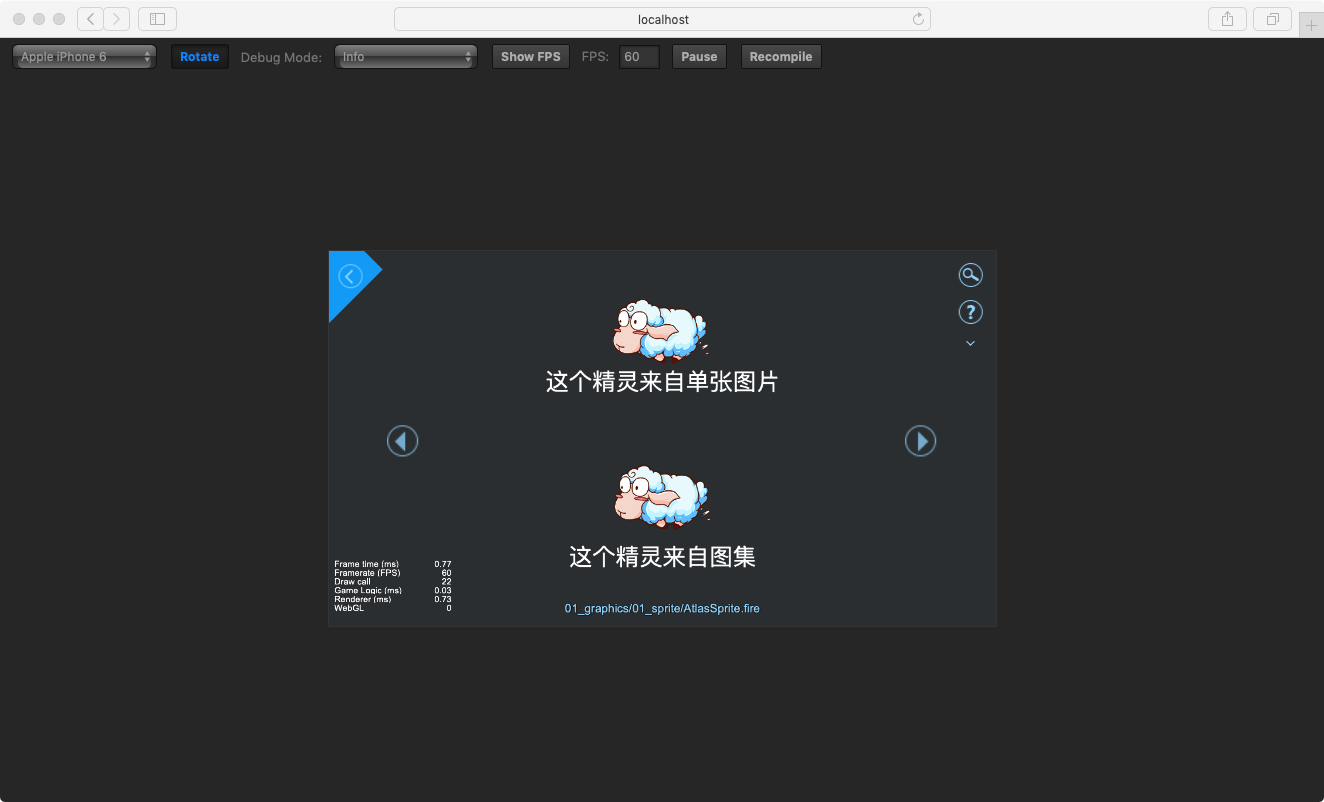The width and height of the screenshot is (1324, 802).
Task: Click the bottom atlas sheep sprite
Action: tap(661, 496)
